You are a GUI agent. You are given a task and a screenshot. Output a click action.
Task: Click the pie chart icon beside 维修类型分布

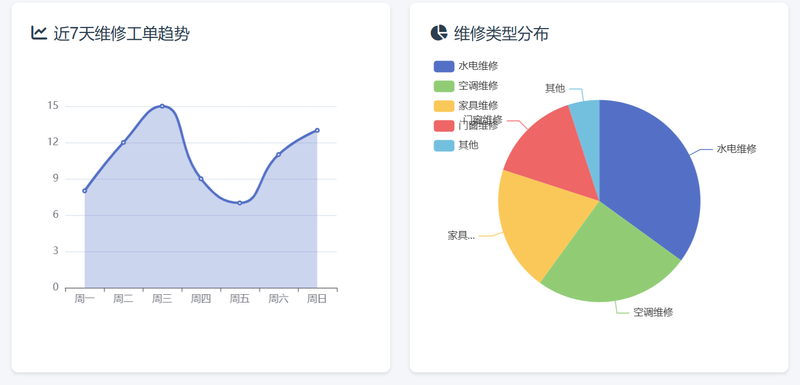439,33
